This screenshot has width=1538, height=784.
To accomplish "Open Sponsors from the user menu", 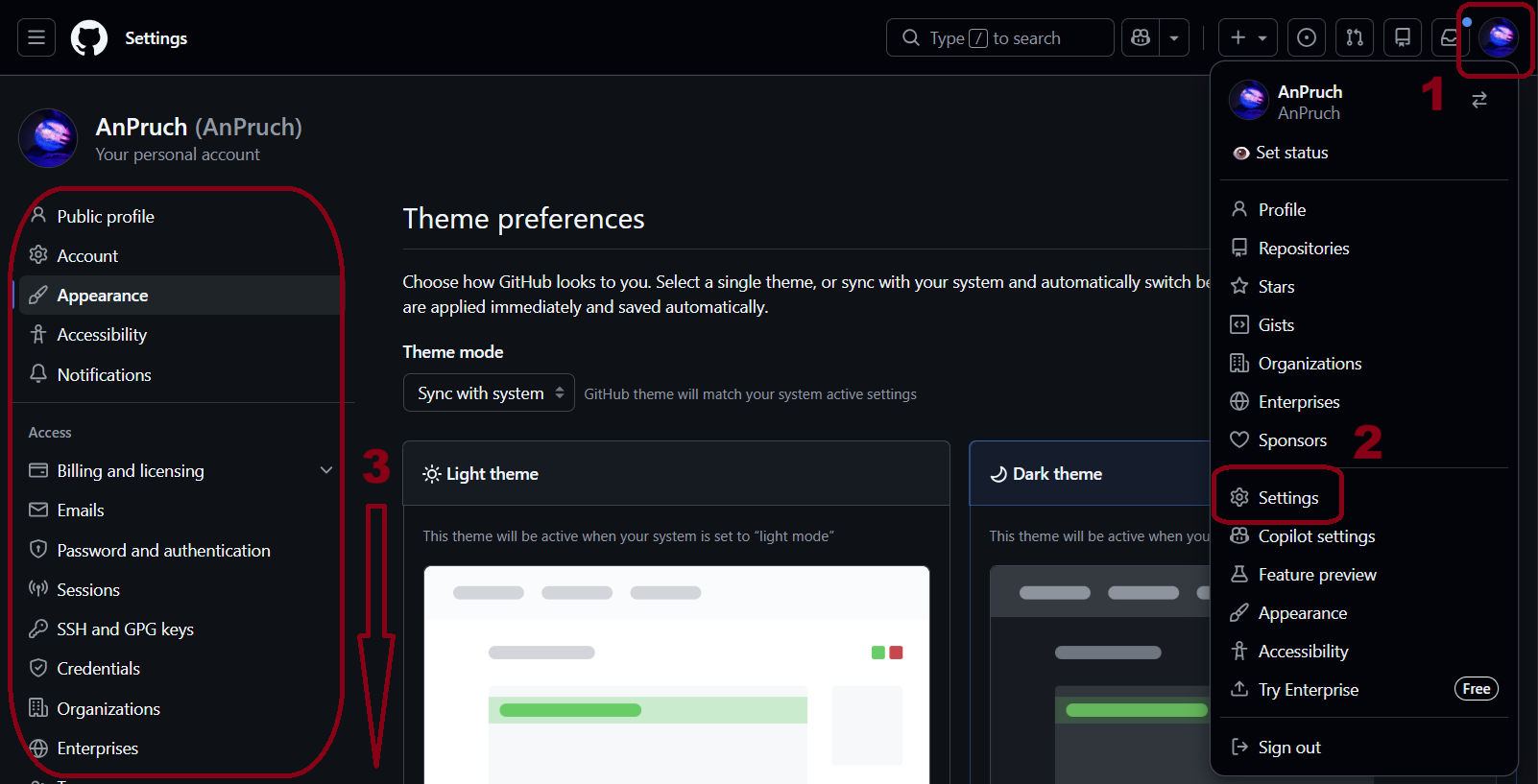I will pyautogui.click(x=1364, y=440).
